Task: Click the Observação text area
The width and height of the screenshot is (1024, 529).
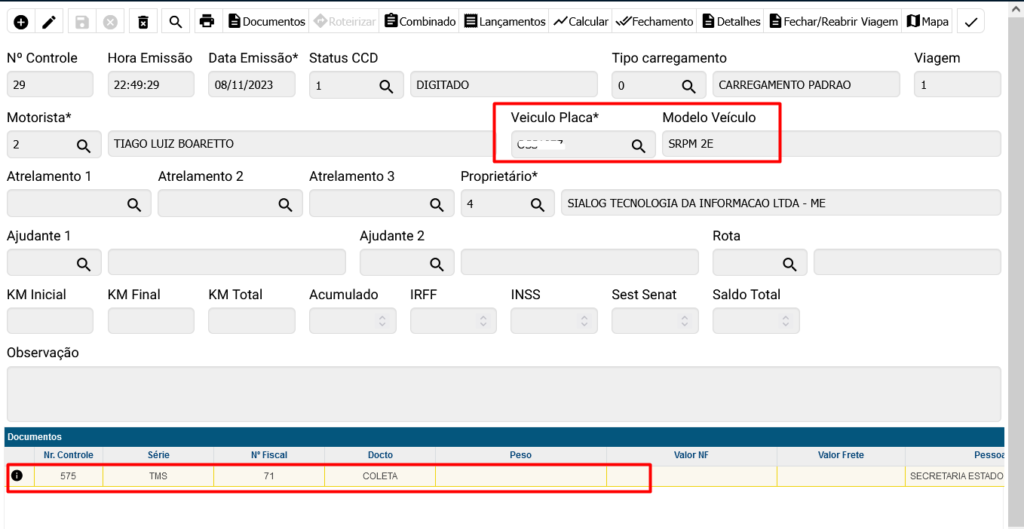Action: pyautogui.click(x=503, y=394)
